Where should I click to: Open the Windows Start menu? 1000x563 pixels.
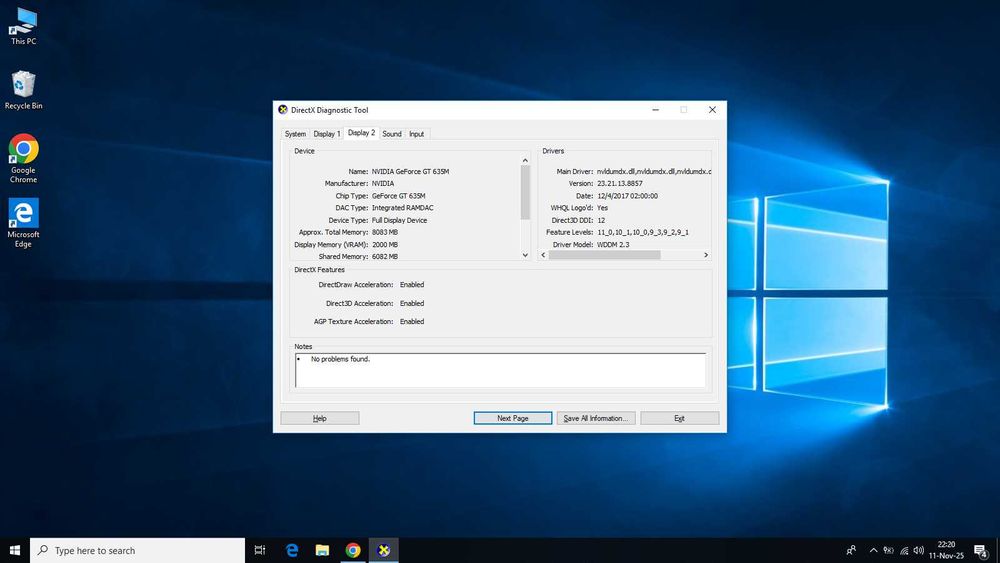15,550
